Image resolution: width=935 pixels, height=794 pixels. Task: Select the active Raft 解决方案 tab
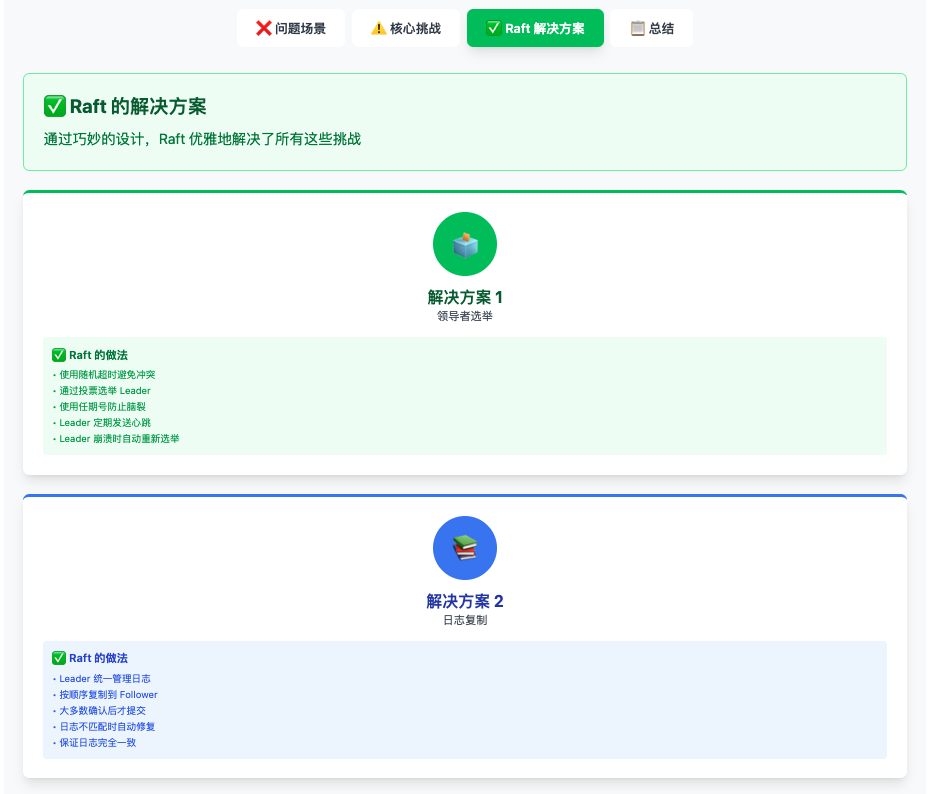coord(535,28)
